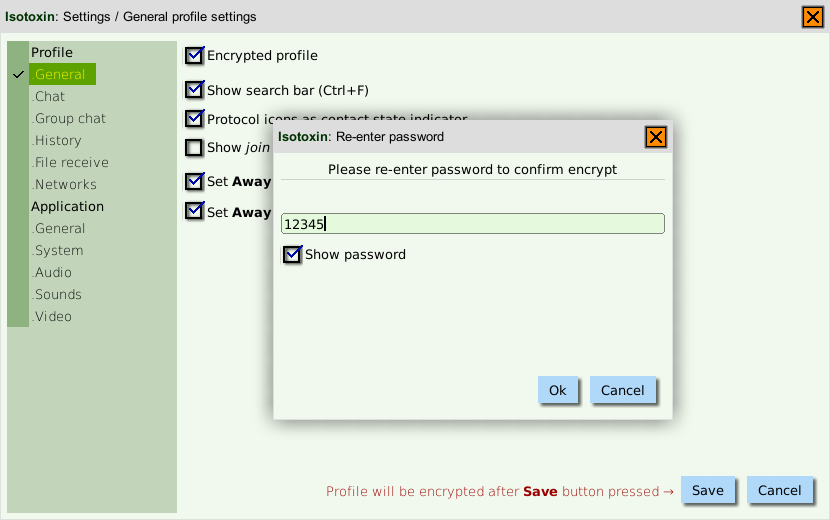Toggle the first Set Away checkbox
Image resolution: width=830 pixels, height=520 pixels.
(x=194, y=182)
